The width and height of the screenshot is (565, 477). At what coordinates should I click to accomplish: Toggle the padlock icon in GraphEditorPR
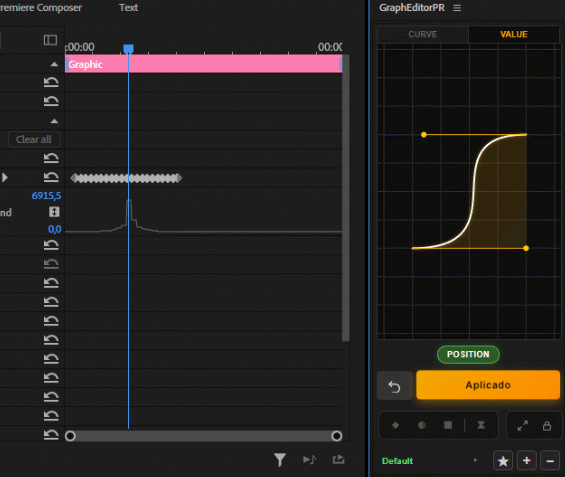(547, 426)
